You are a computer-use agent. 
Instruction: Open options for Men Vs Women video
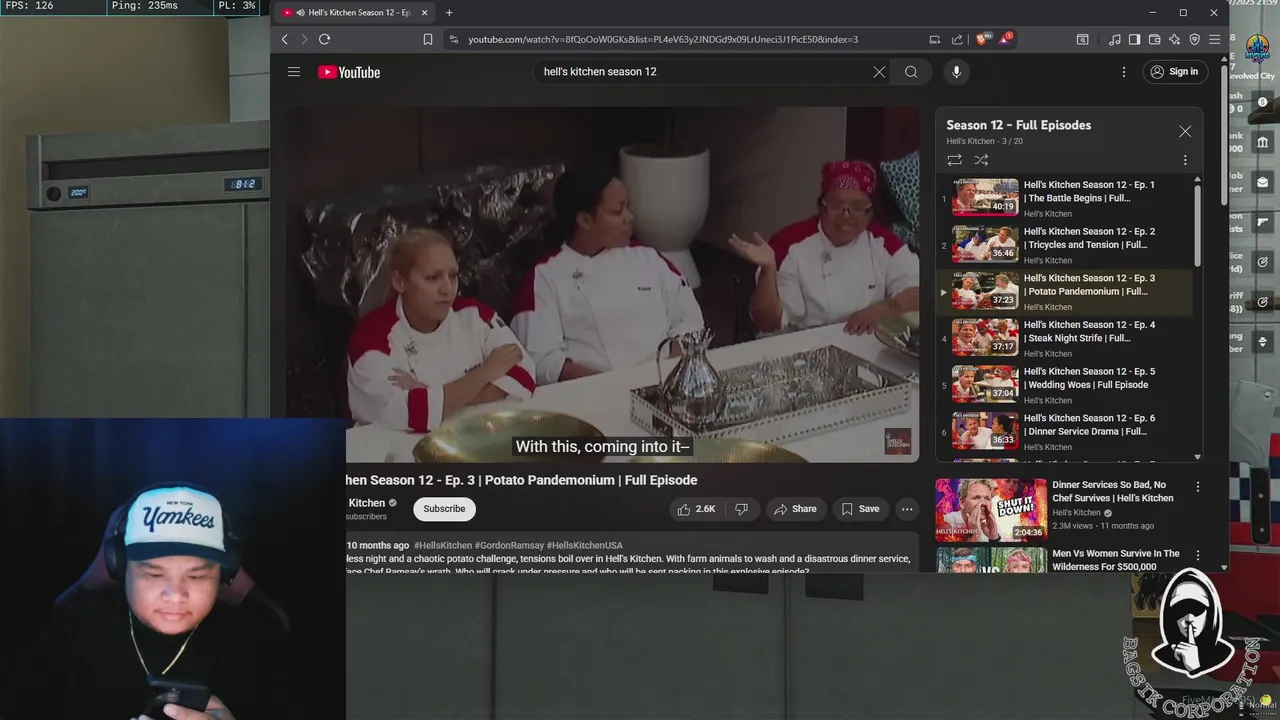pyautogui.click(x=1197, y=555)
